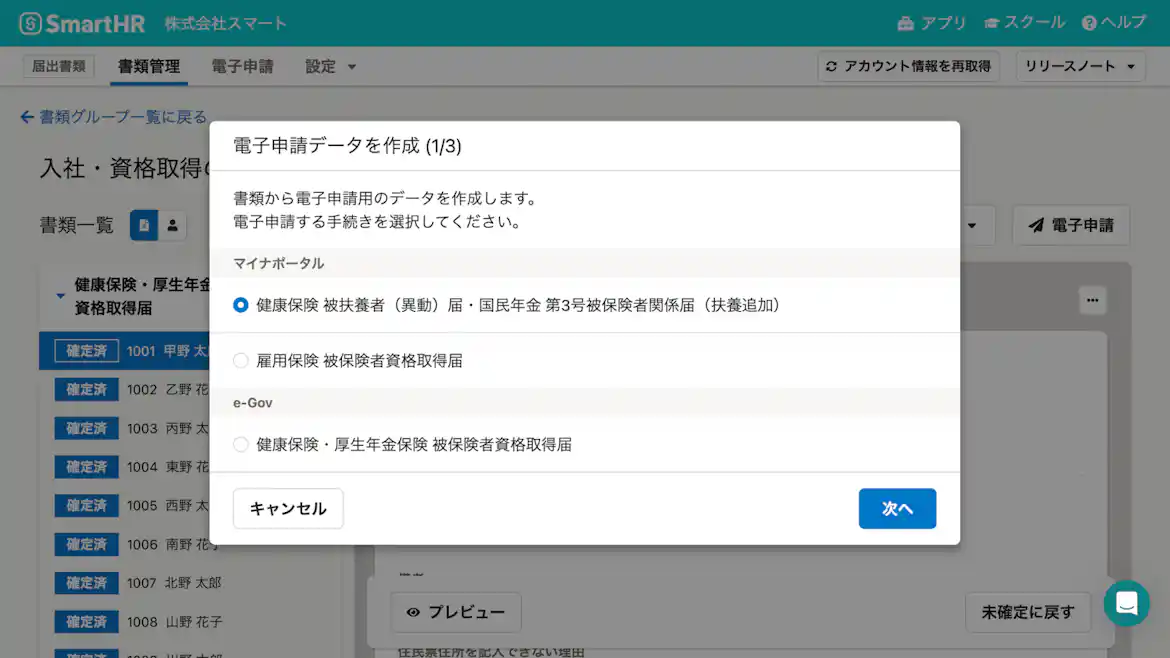1170x658 pixels.
Task: Click the 電子申請 paper plane icon button
Action: [x=1071, y=225]
